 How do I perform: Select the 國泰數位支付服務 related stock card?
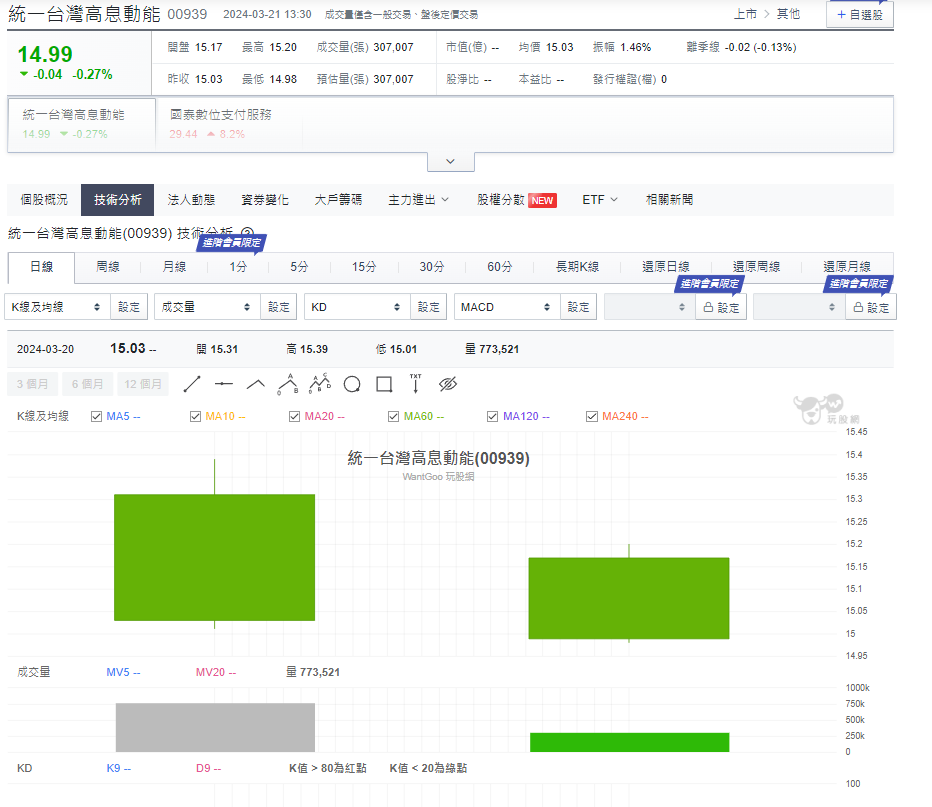click(228, 124)
